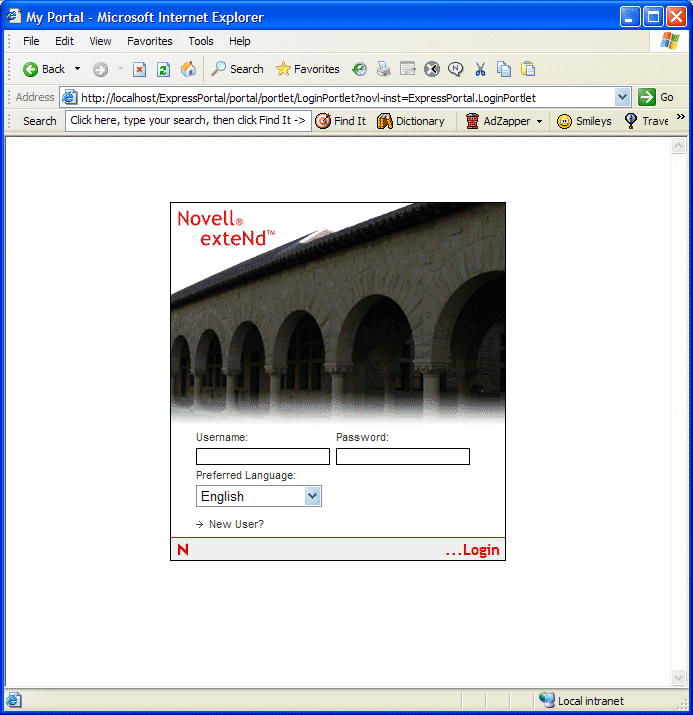Open the Preferred Language dropdown
693x715 pixels.
(x=259, y=496)
